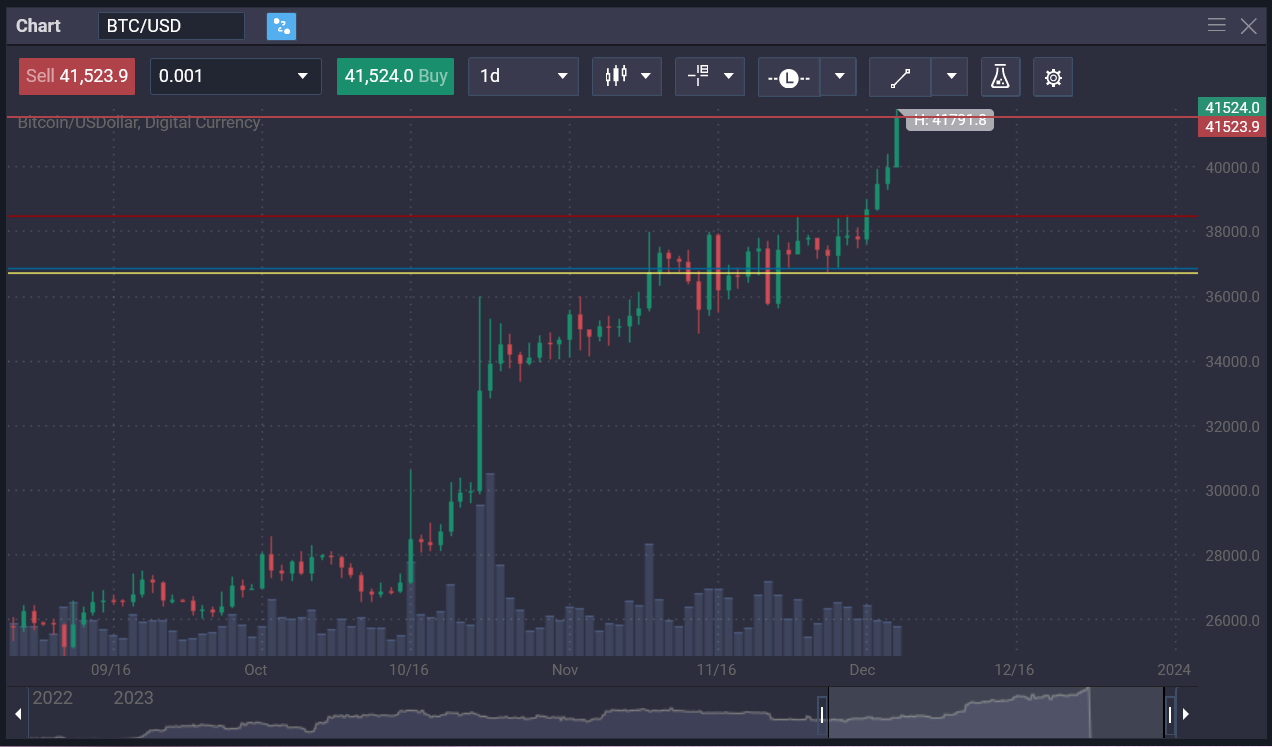Click the right scroll arrow of the navigator
The image size is (1272, 747).
click(x=1186, y=714)
